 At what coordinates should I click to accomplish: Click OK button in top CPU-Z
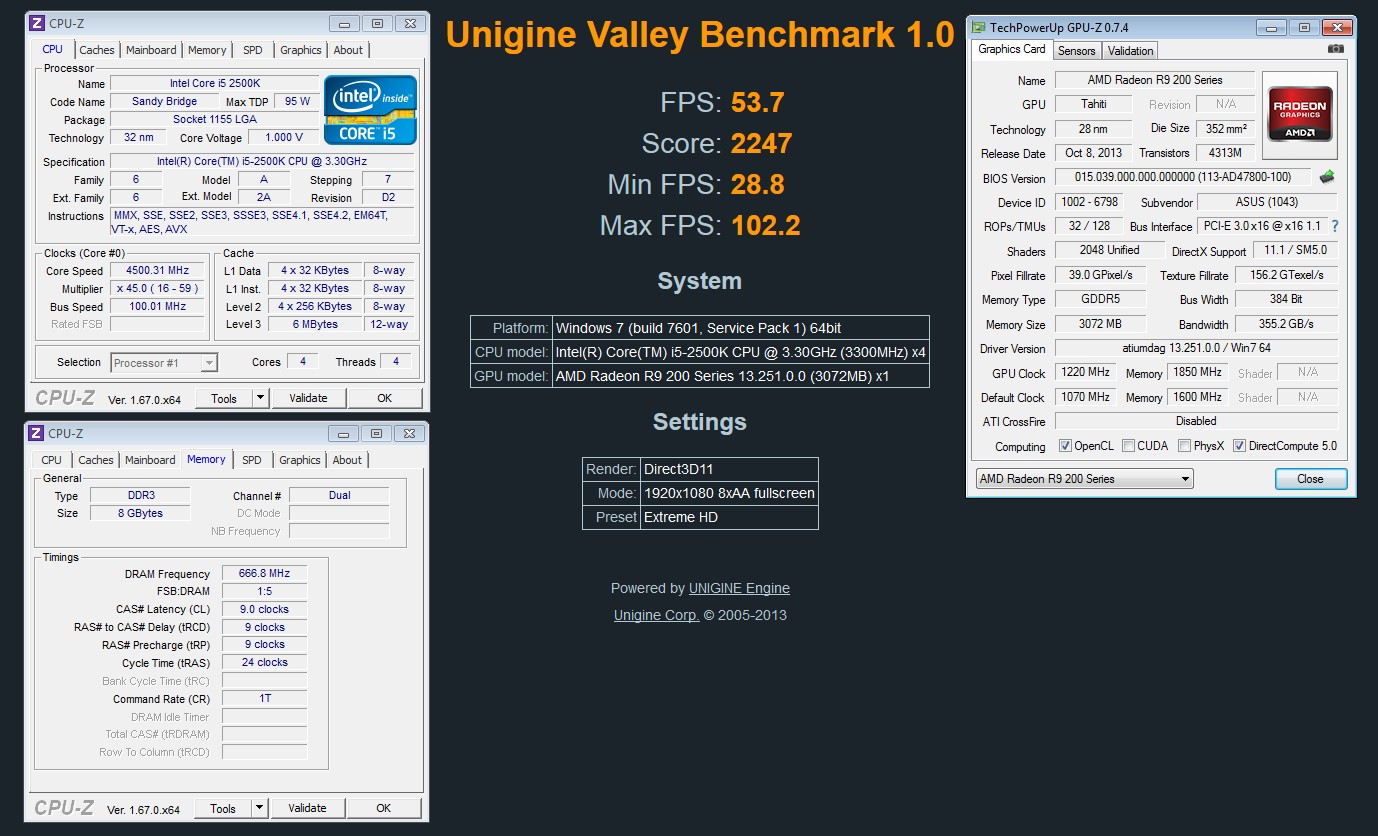pos(385,398)
